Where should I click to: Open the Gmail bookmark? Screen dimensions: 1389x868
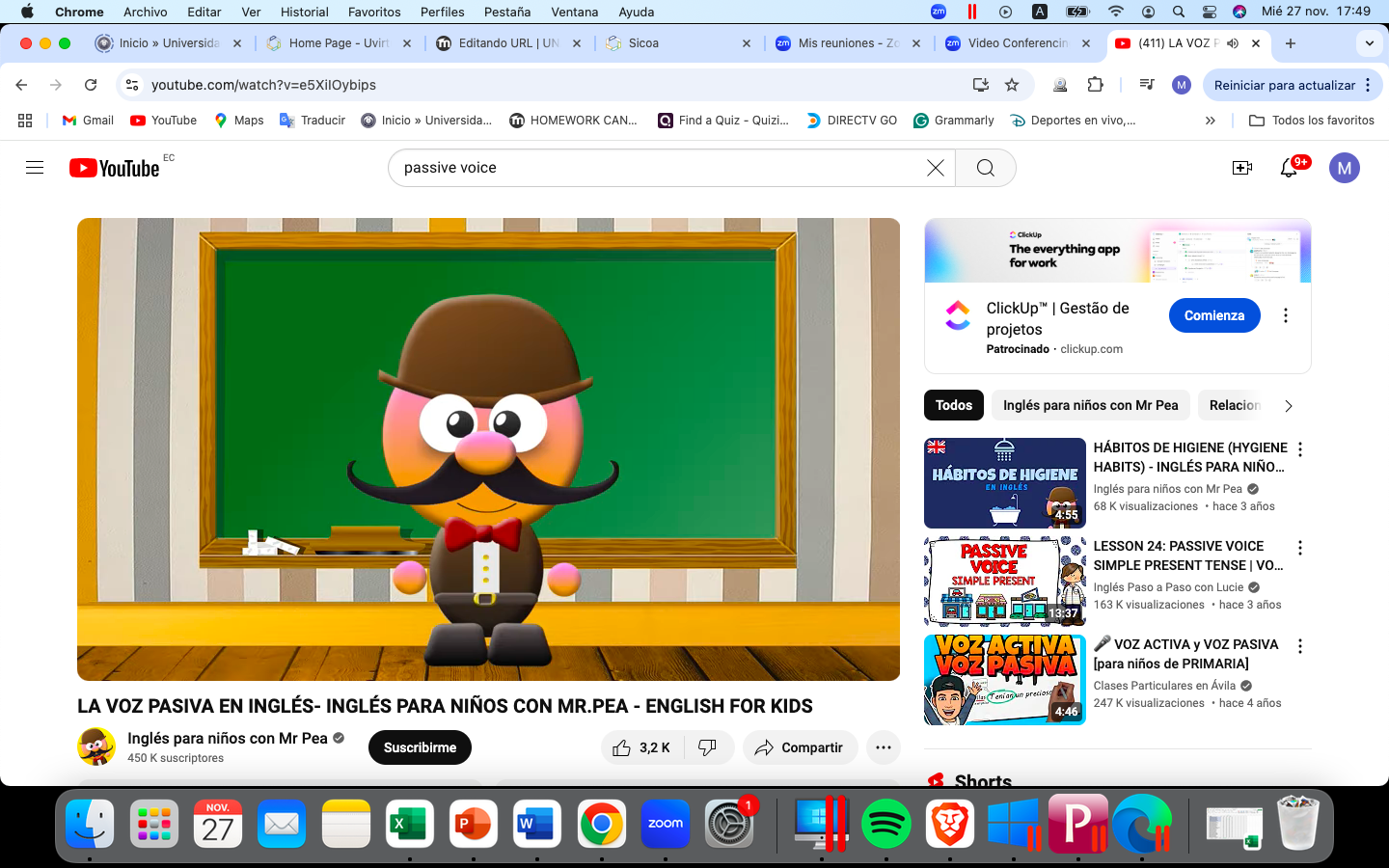point(88,121)
